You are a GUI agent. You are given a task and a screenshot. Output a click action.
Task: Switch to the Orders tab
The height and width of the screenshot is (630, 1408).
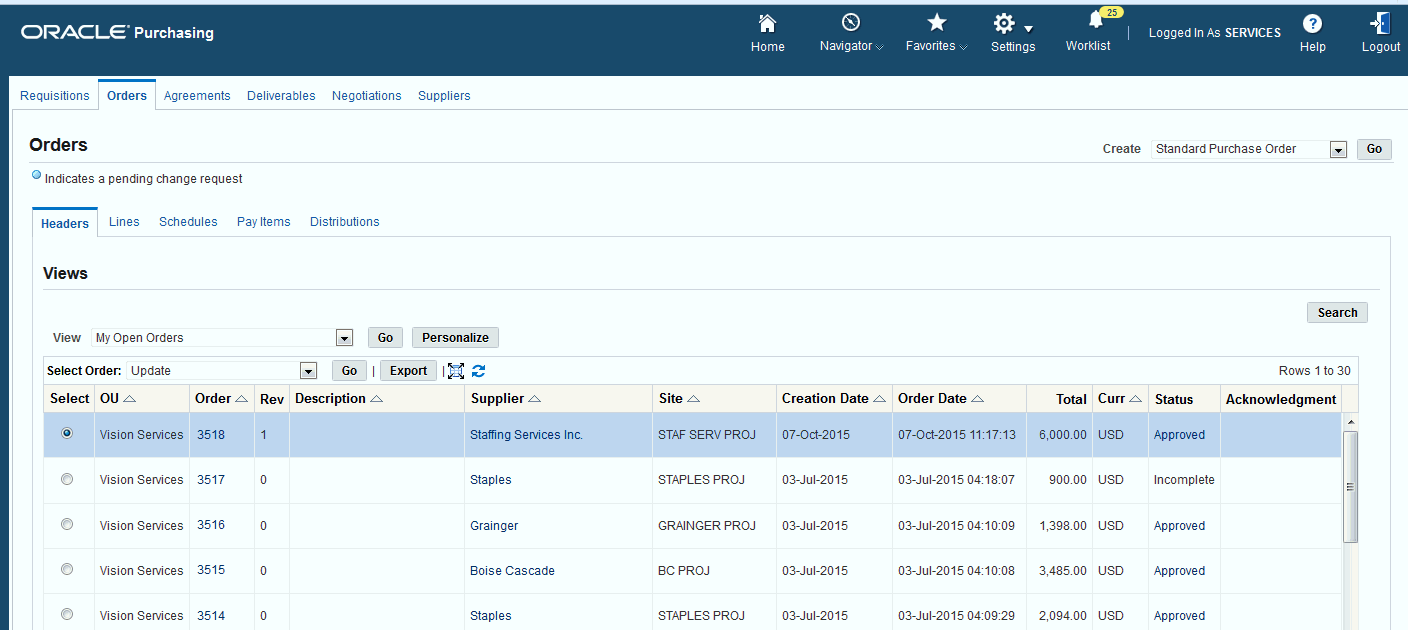[x=127, y=96]
